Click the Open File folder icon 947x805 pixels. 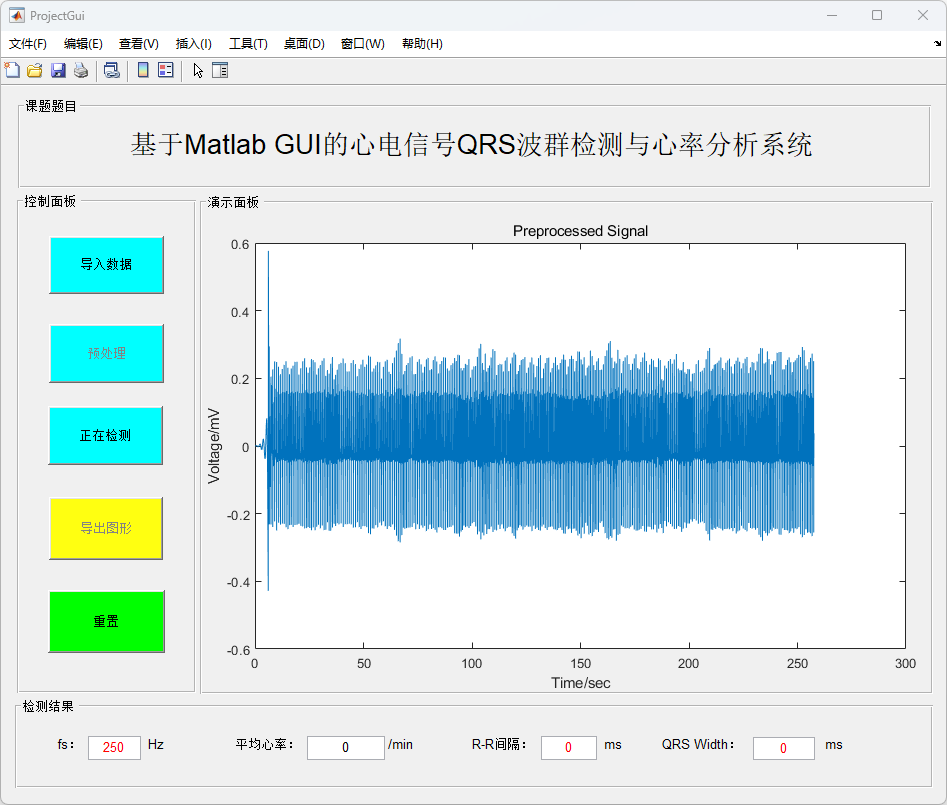point(34,70)
